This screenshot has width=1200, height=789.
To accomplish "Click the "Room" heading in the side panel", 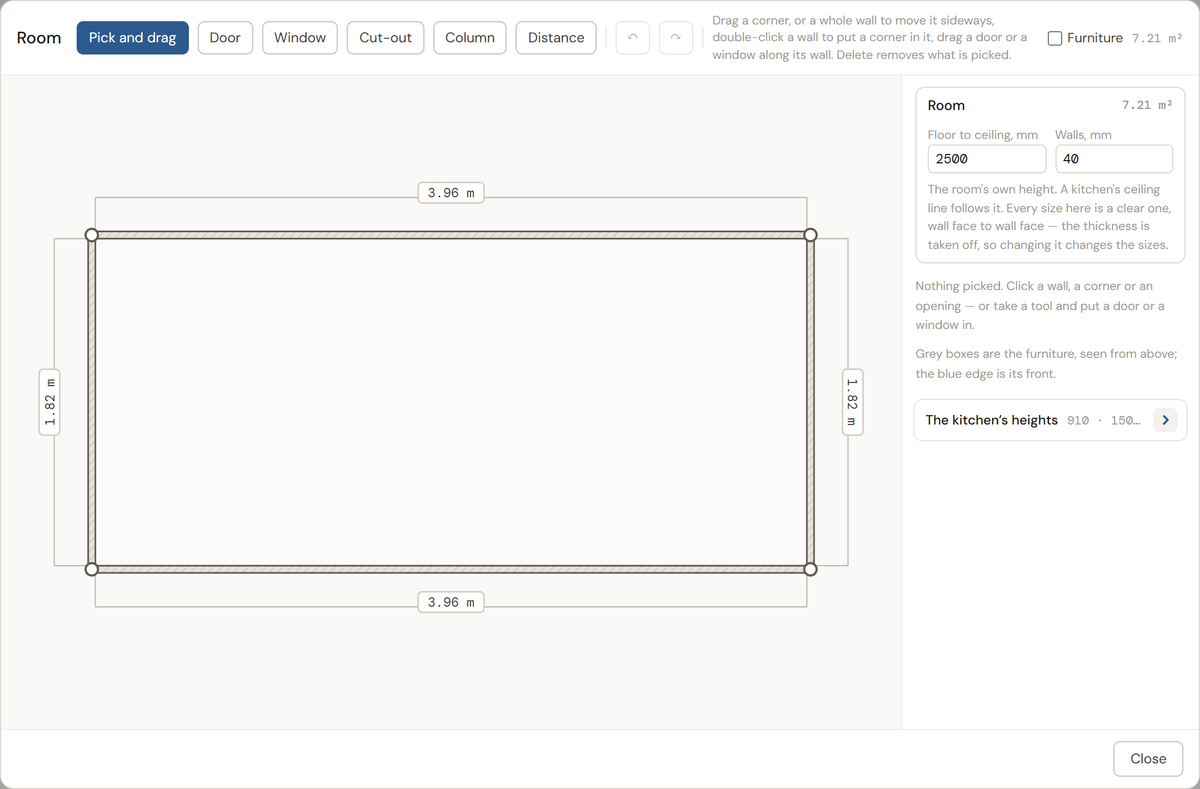I will coord(946,105).
